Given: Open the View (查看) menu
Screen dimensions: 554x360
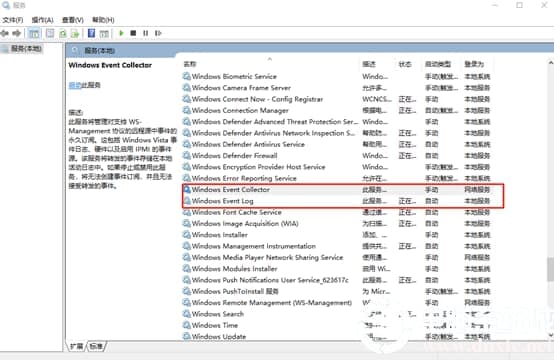Looking at the screenshot, I should 73,20.
